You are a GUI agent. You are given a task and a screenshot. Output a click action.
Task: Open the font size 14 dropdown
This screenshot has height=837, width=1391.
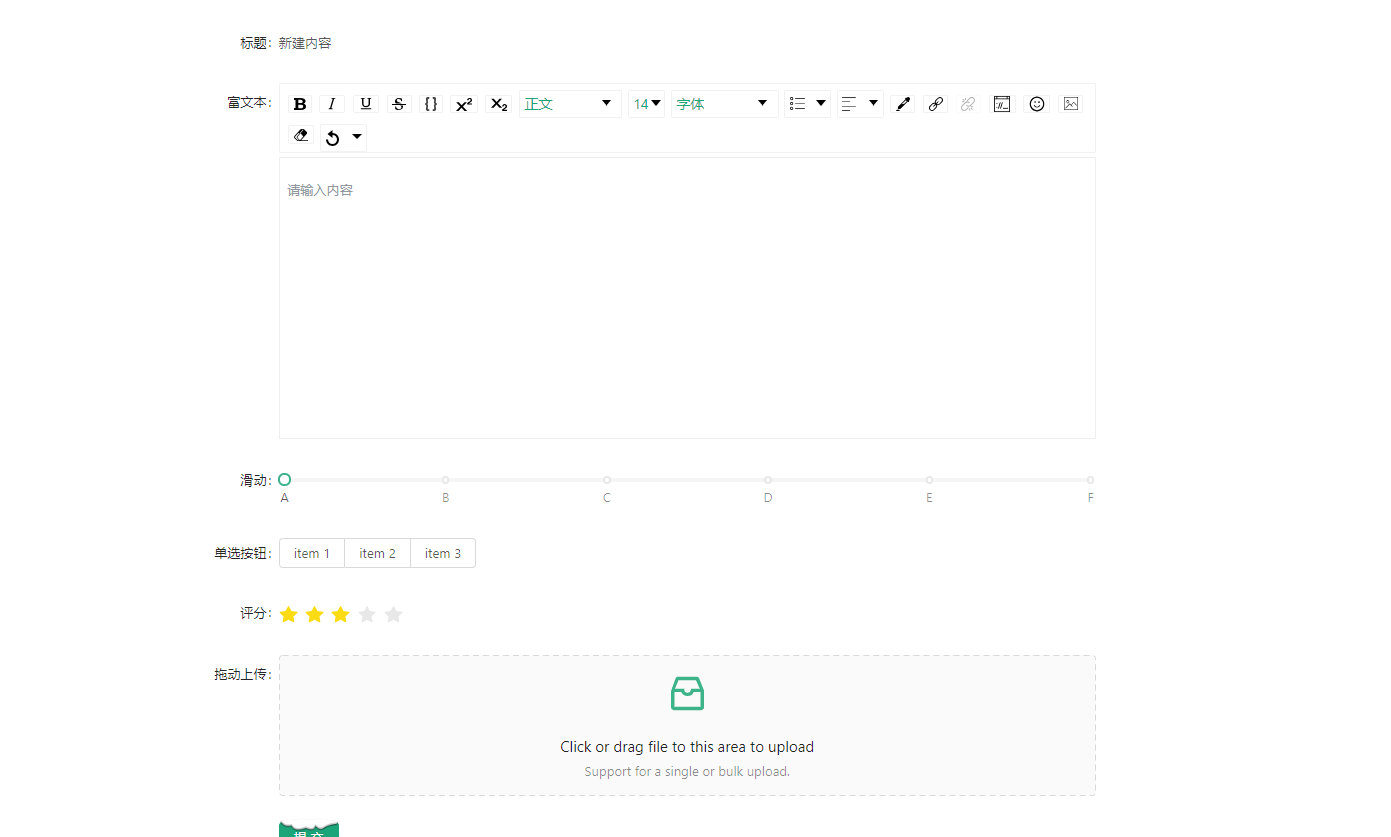coord(646,104)
